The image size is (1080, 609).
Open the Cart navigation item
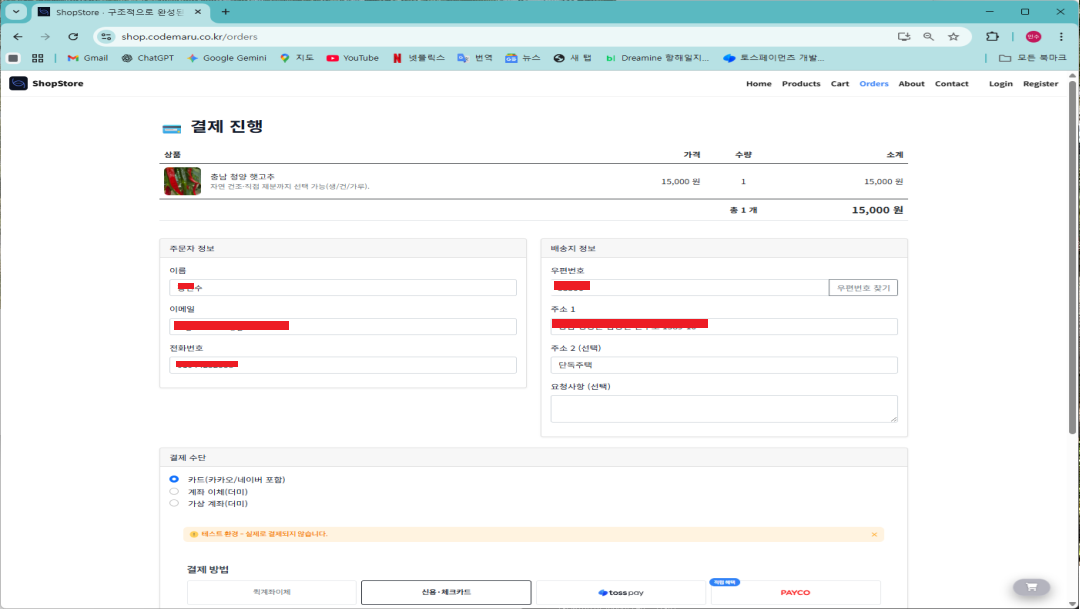tap(840, 84)
